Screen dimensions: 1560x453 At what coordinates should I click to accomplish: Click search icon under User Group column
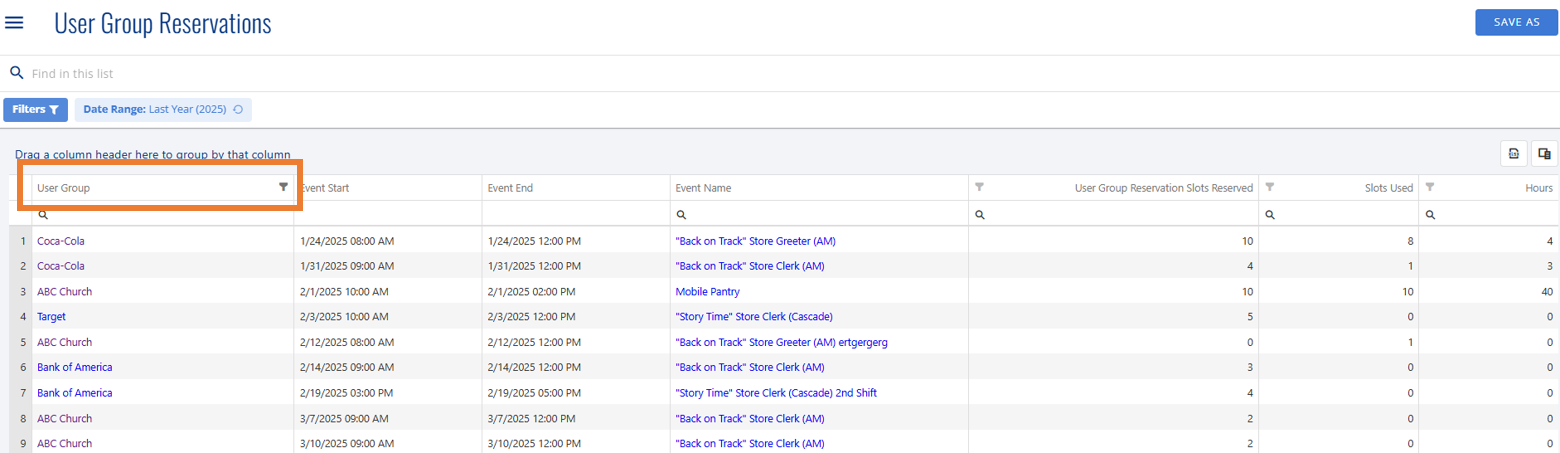coord(42,215)
